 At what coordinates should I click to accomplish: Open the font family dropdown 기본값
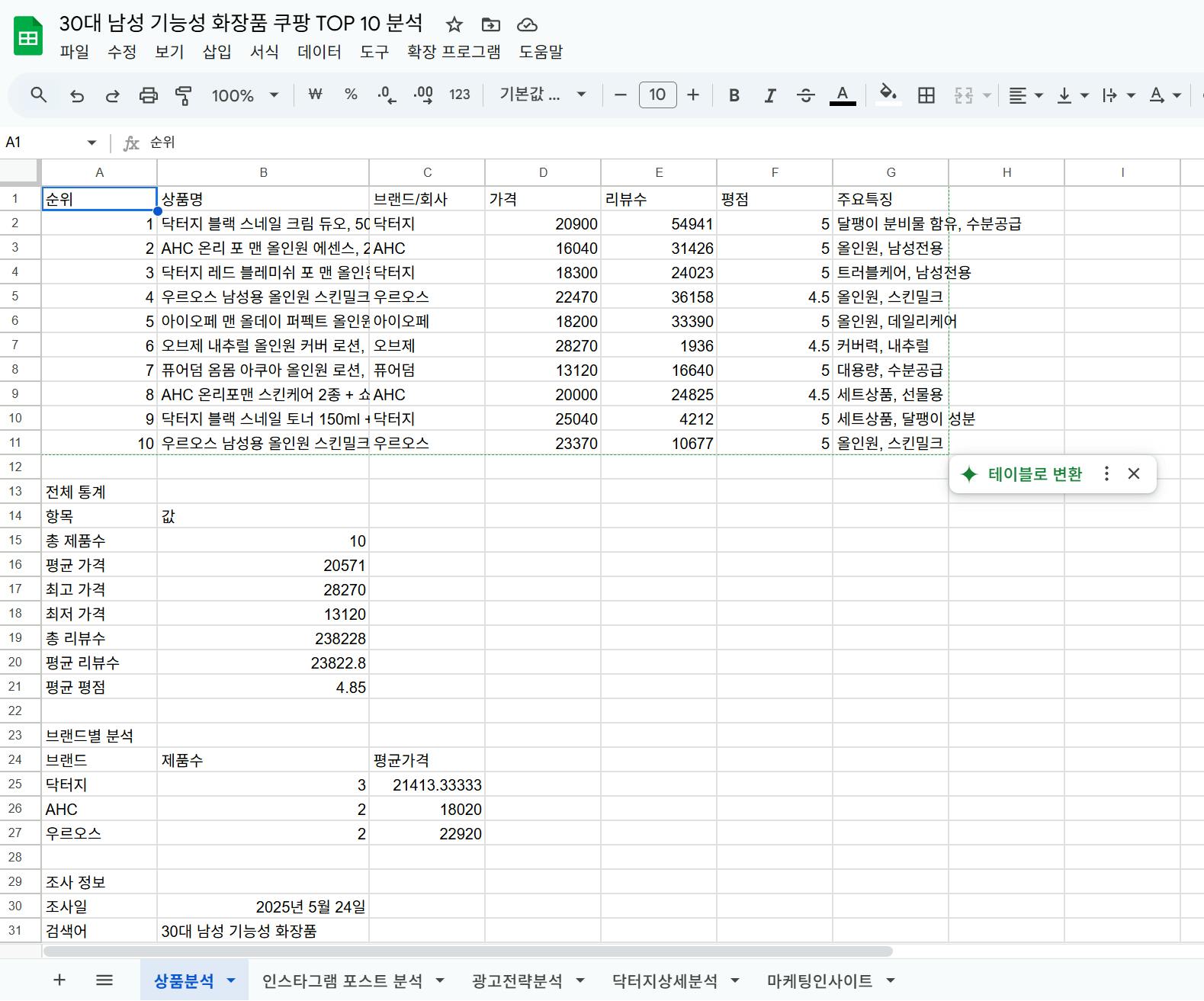(x=542, y=95)
